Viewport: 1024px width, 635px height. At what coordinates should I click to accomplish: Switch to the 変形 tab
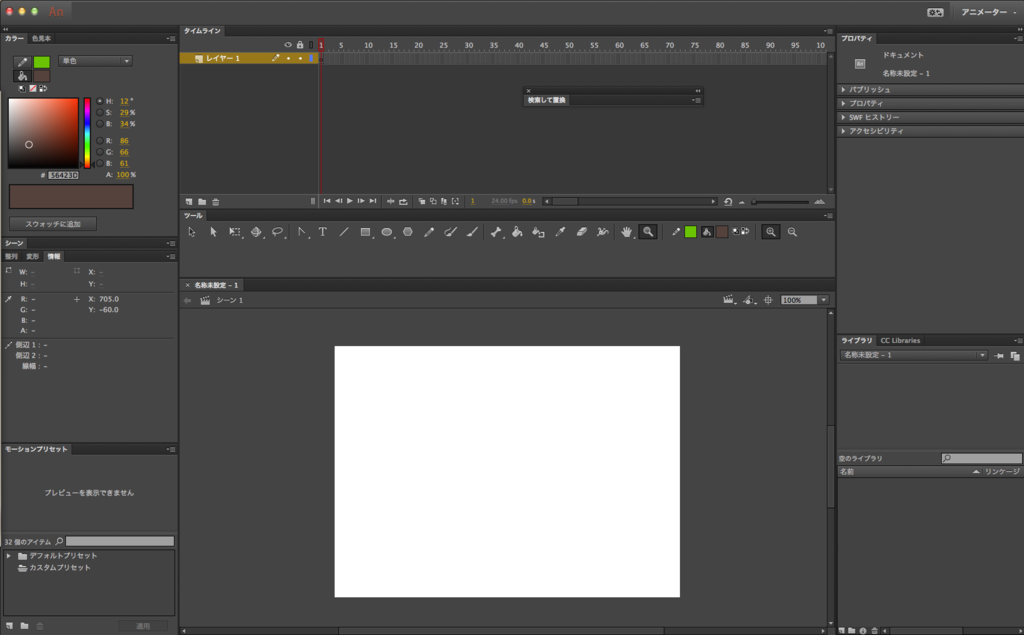[x=33, y=257]
